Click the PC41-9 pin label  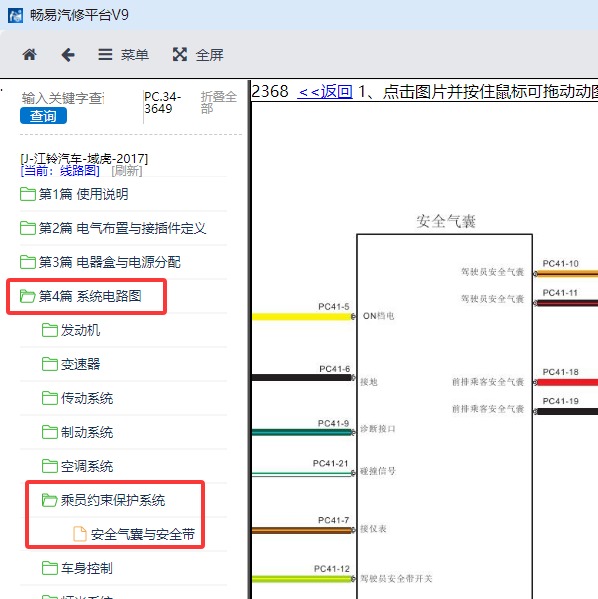333,424
